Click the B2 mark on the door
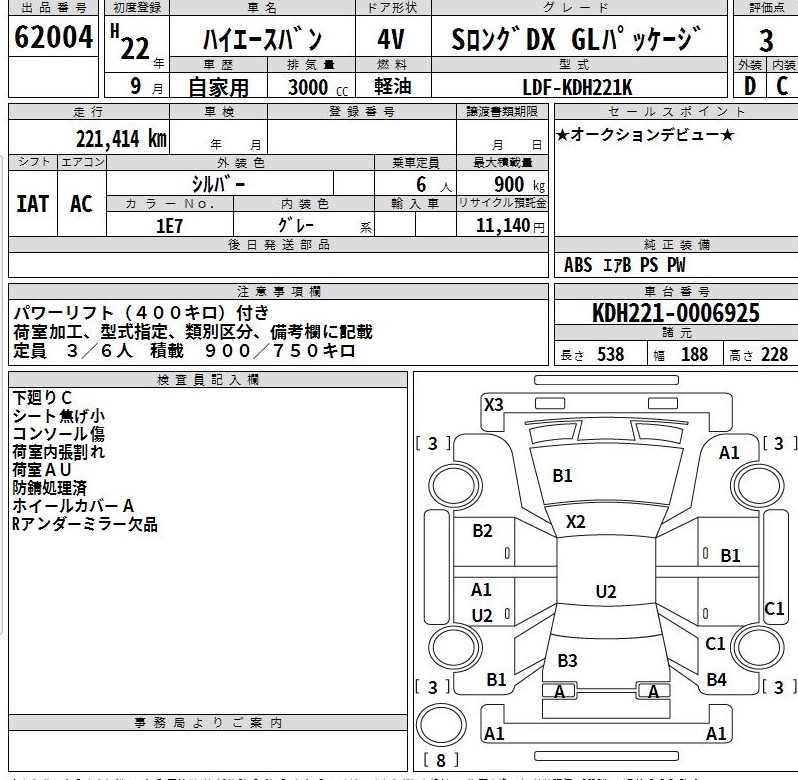798x780 pixels. tap(482, 531)
